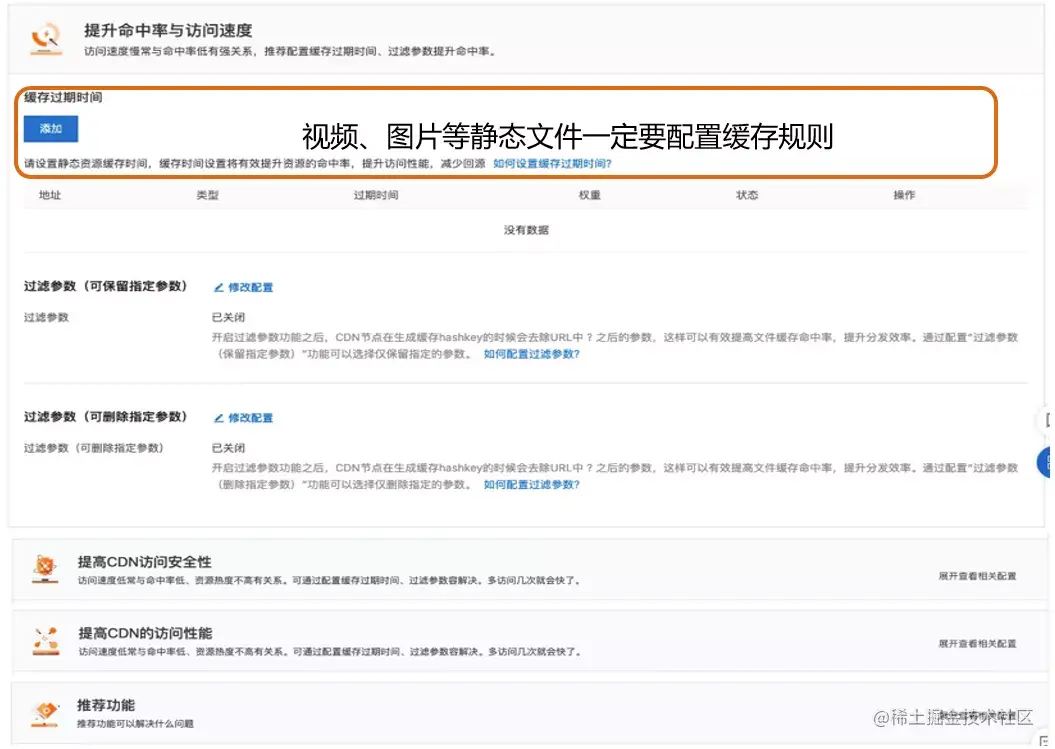Click the collapsed panel tab above the bubble
This screenshot has width=1055, height=749.
point(1048,420)
